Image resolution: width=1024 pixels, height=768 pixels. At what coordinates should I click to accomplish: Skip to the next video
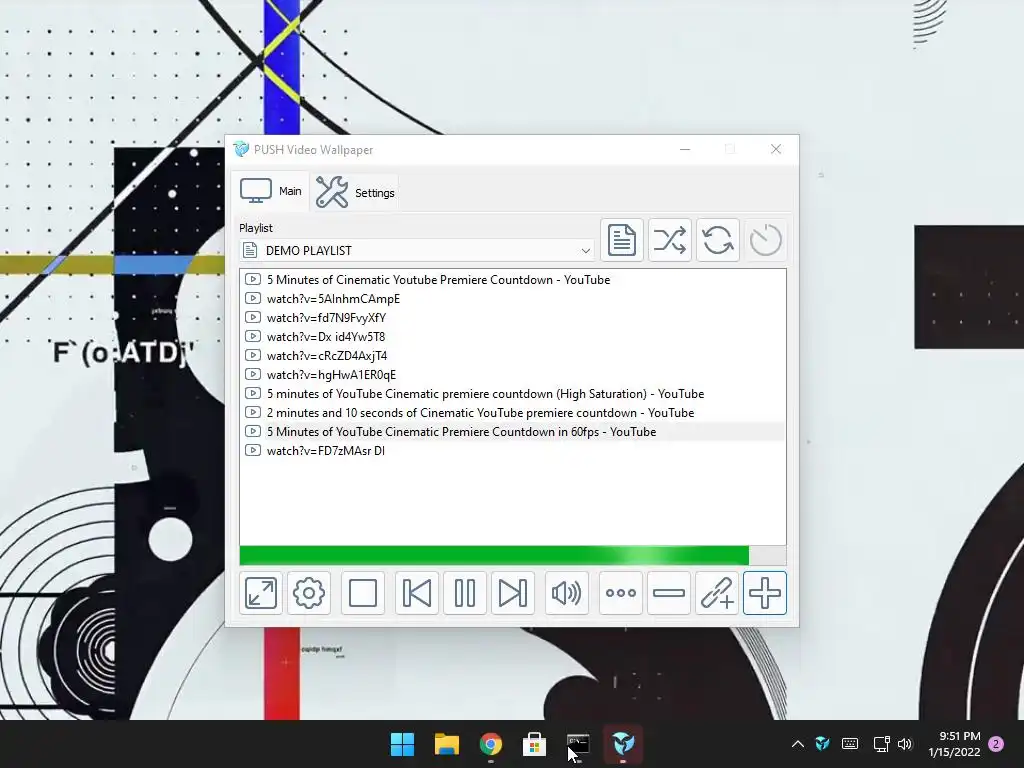(513, 593)
